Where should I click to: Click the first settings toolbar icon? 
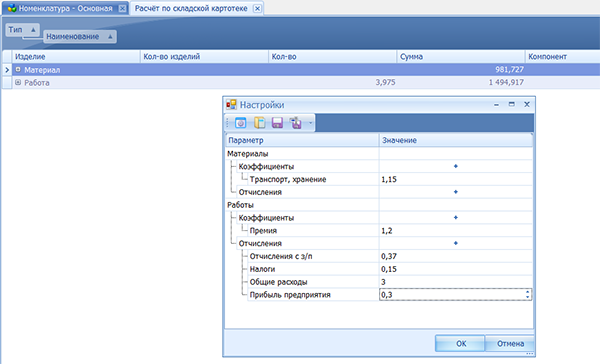(x=240, y=123)
